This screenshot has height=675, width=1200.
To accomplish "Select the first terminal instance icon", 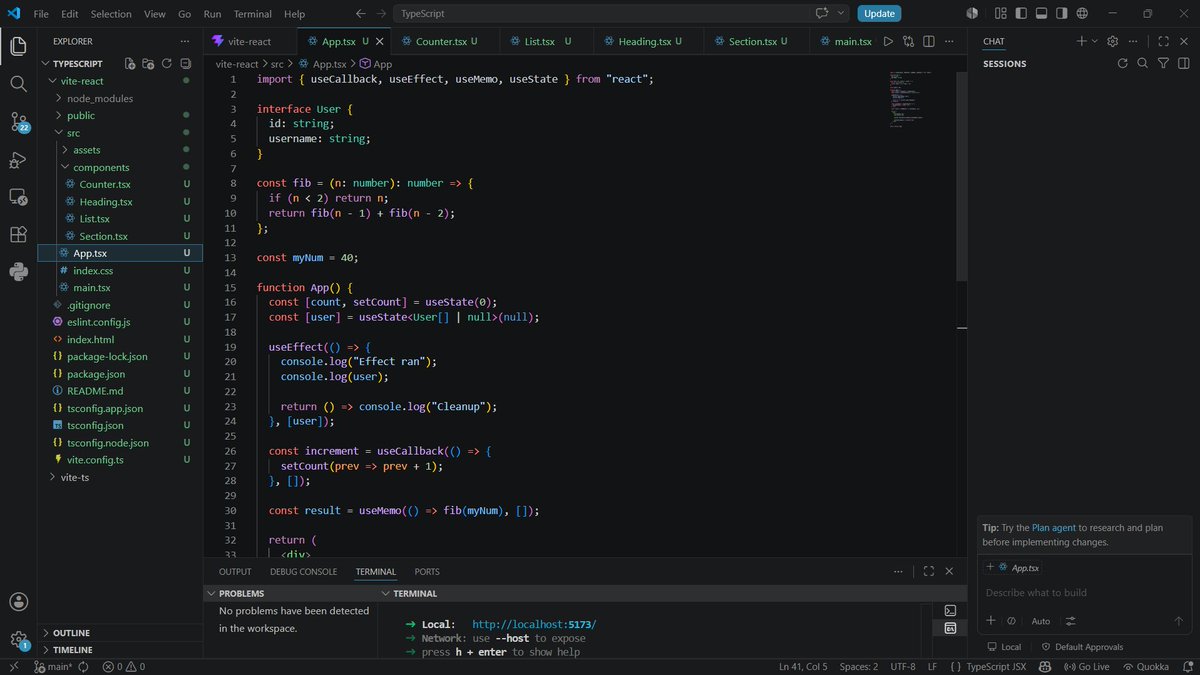I will click(950, 610).
